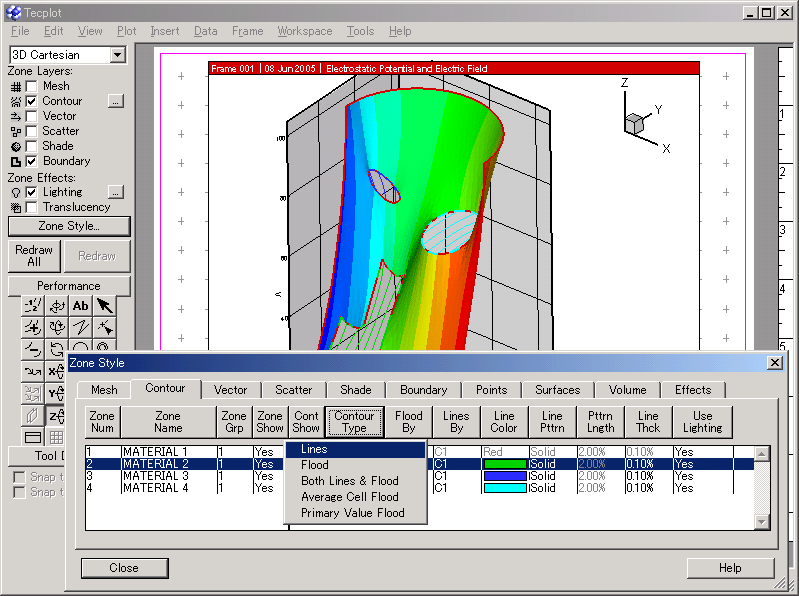Select the add contour level tool
Screen dimensions: 799x596
[33, 328]
